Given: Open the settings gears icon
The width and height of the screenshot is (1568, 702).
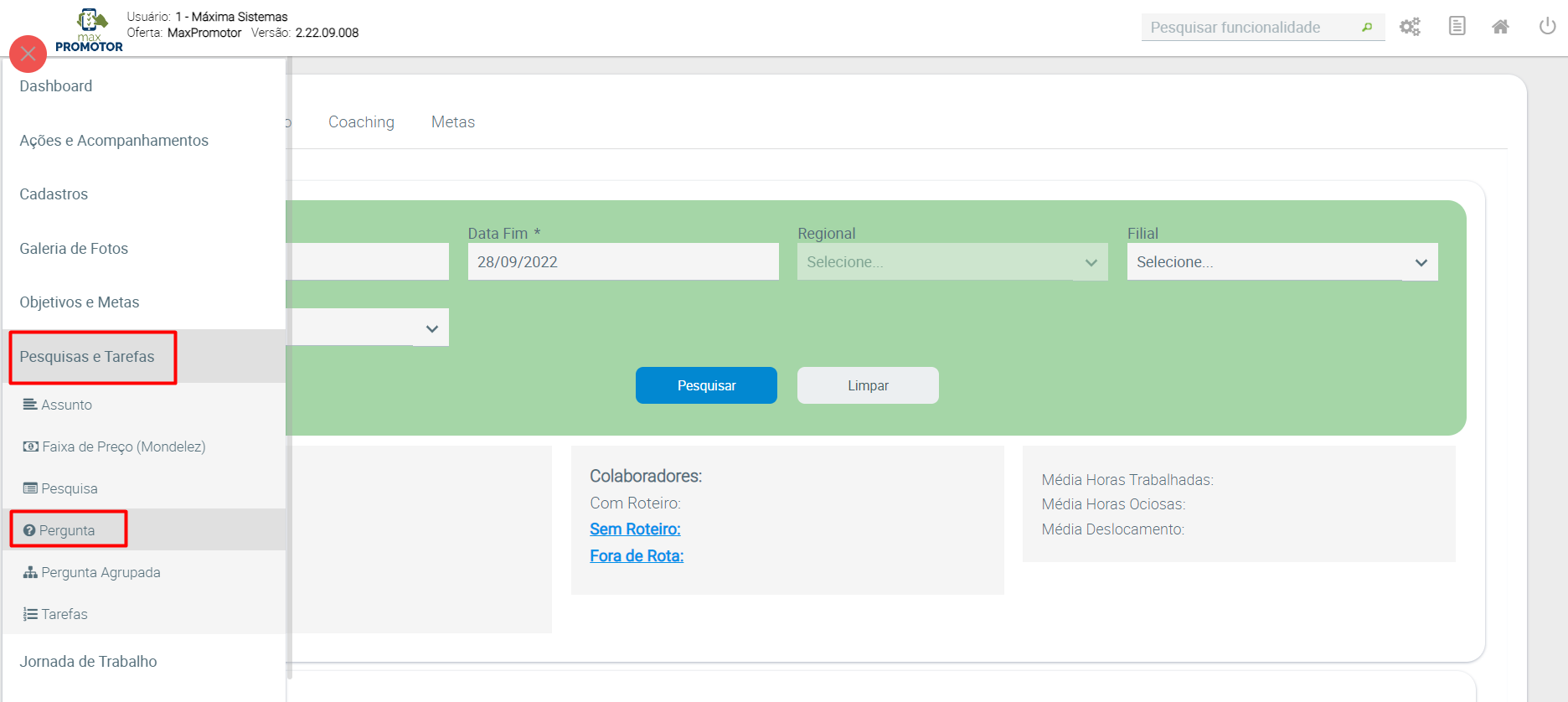Looking at the screenshot, I should coord(1410,27).
